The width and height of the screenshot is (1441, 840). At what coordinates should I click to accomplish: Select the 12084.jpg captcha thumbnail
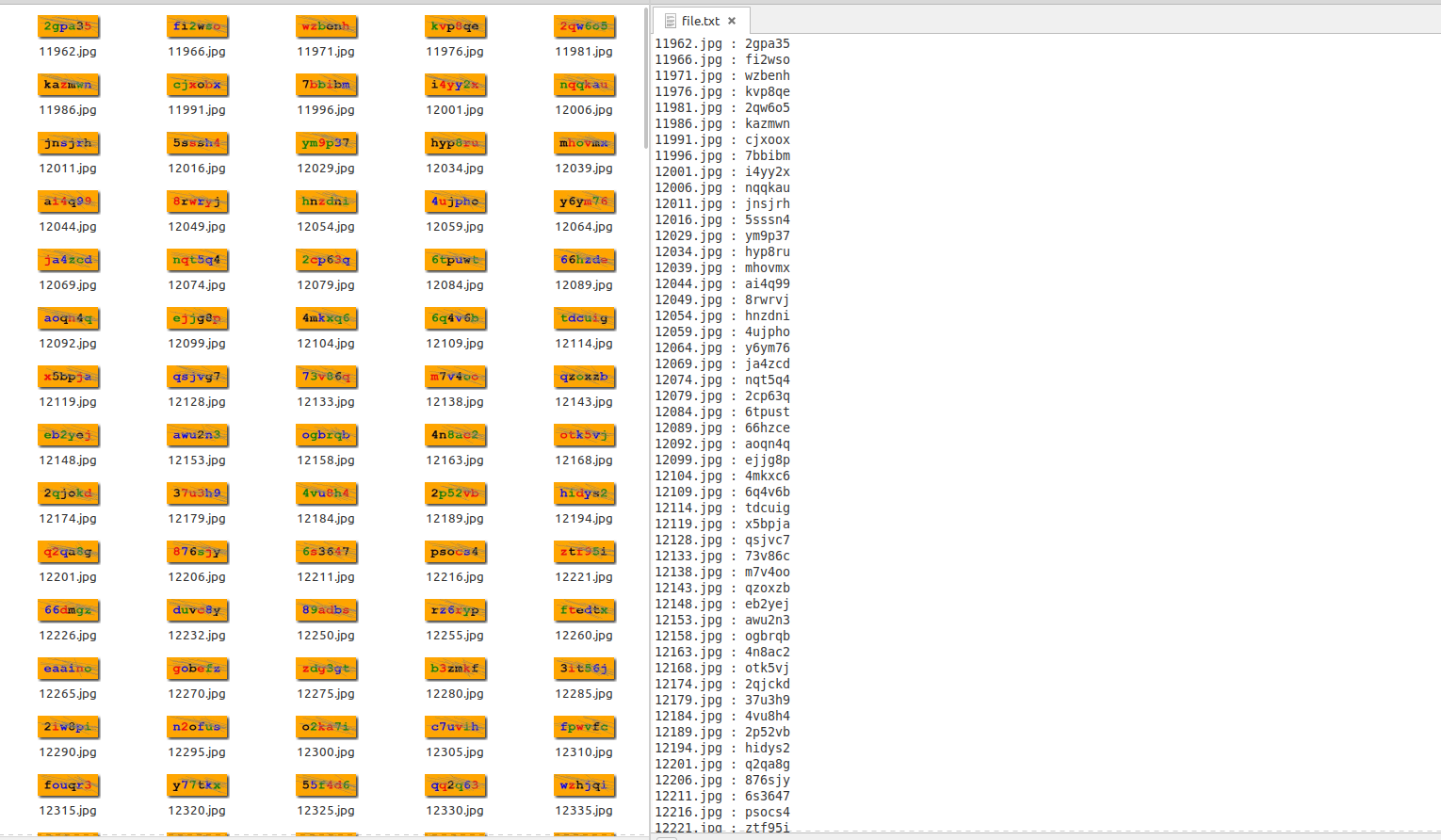pyautogui.click(x=455, y=261)
